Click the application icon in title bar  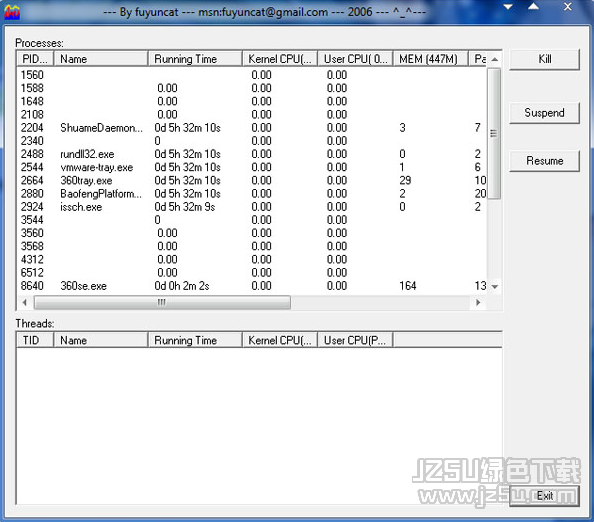[x=12, y=12]
